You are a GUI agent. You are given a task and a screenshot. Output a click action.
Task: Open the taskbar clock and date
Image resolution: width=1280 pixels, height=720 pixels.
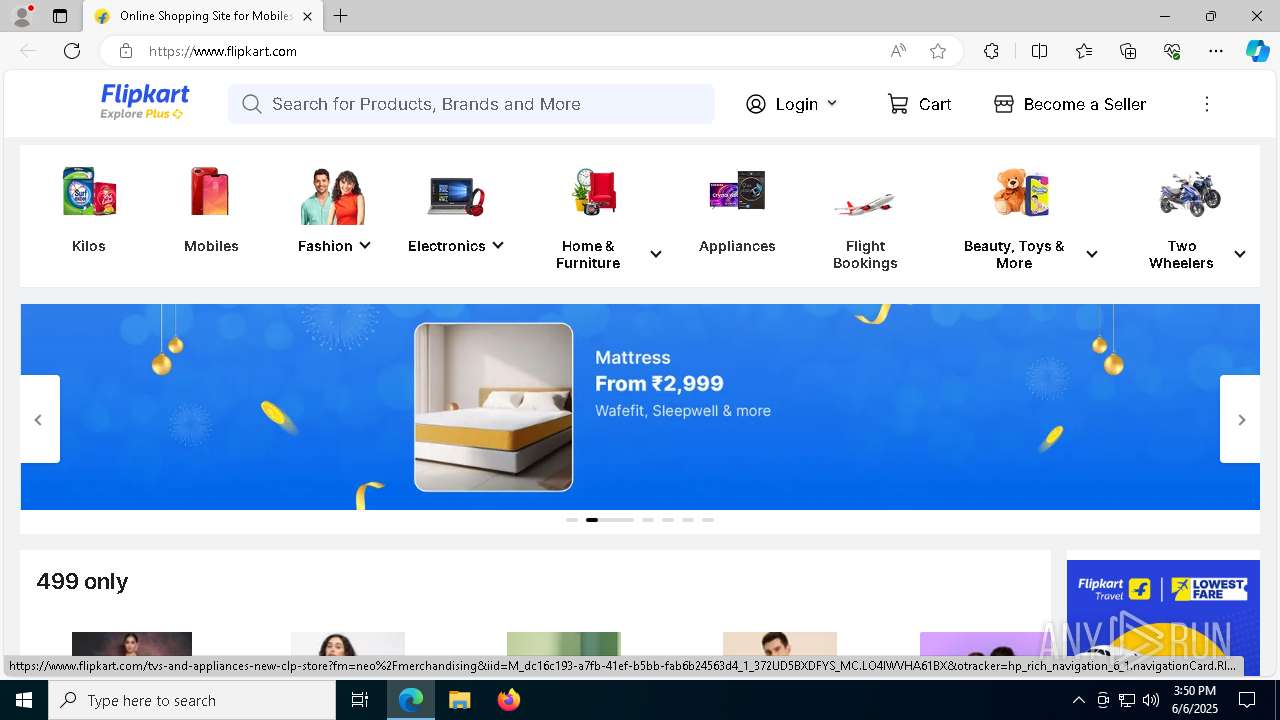pos(1194,700)
